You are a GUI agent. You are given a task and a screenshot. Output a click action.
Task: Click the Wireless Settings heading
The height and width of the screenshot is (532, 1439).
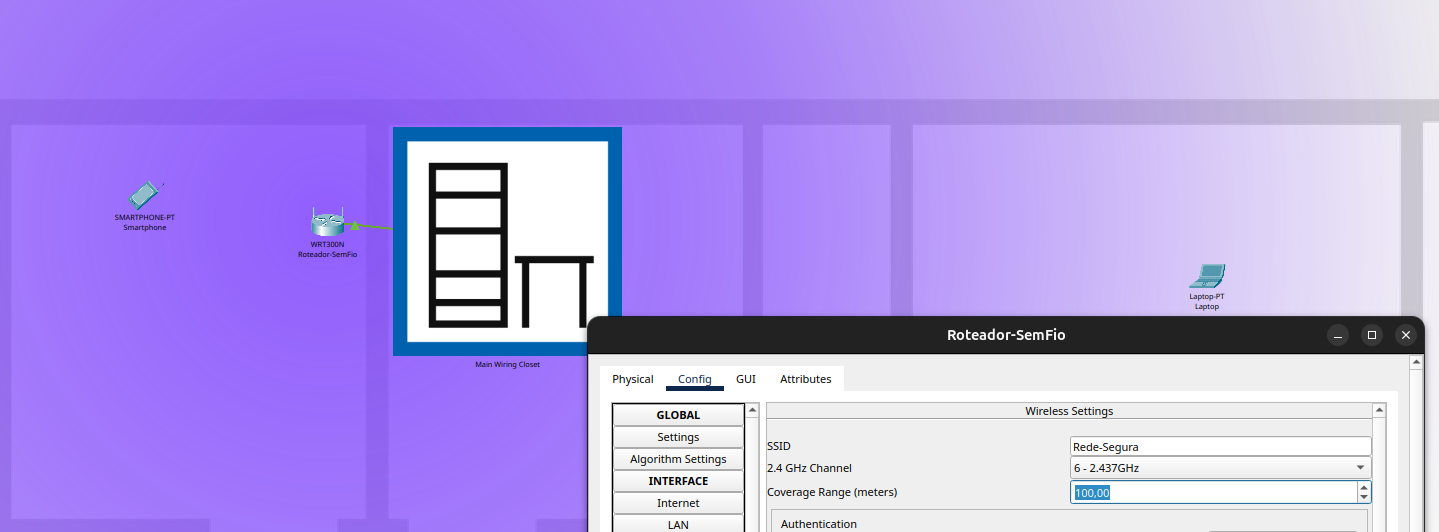click(x=1069, y=411)
